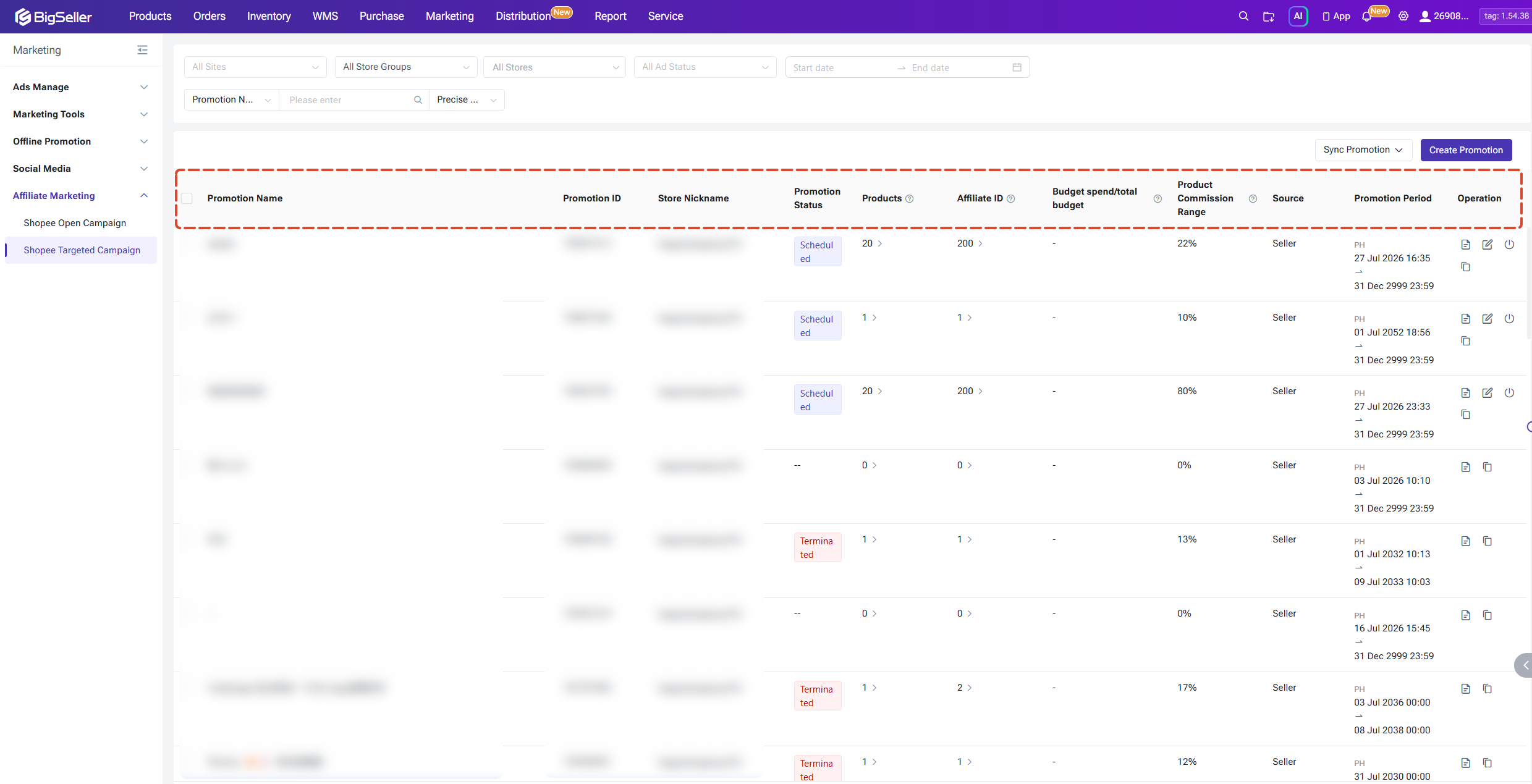Open the folder export icon in header
The height and width of the screenshot is (784, 1532).
pyautogui.click(x=1268, y=16)
